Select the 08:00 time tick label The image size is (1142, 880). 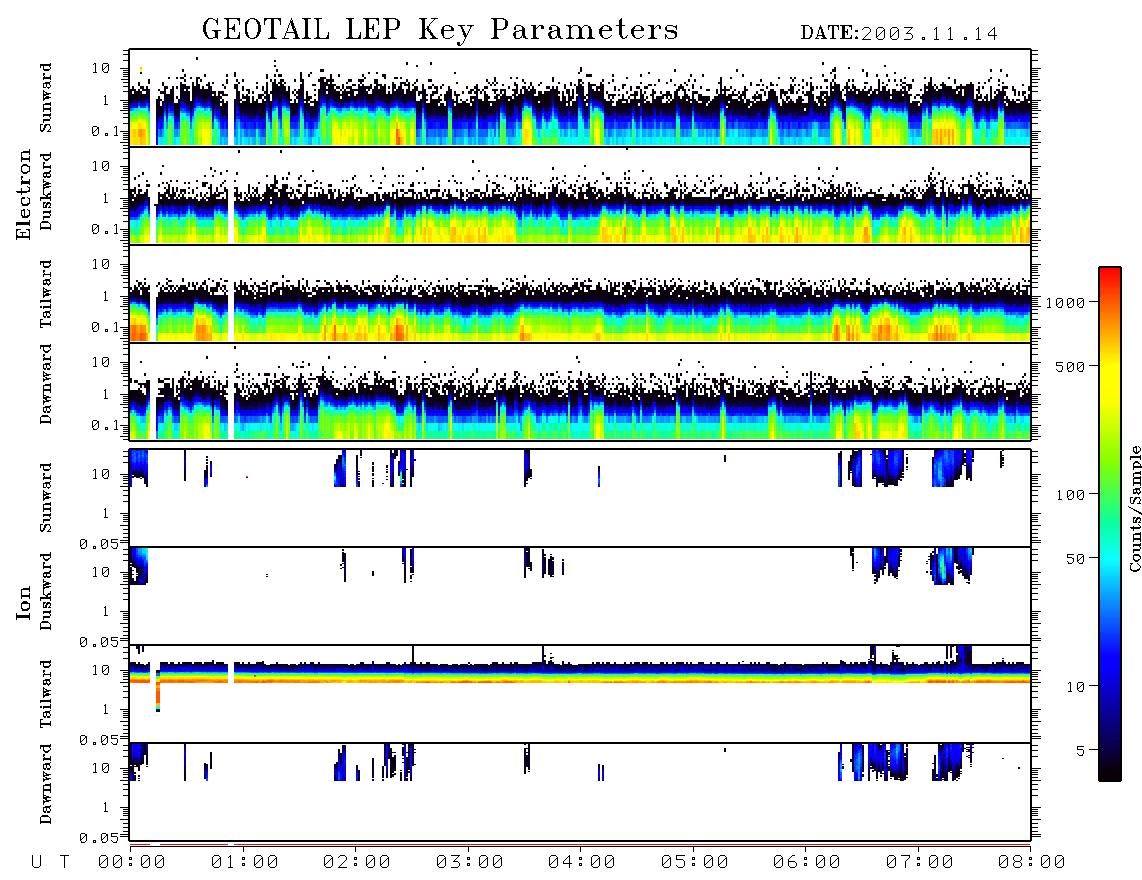(x=1031, y=863)
